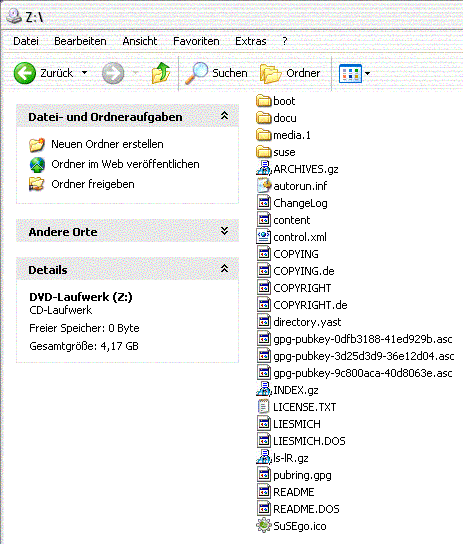463x544 pixels.
Task: Click the web publish globe icon
Action: click(x=37, y=165)
